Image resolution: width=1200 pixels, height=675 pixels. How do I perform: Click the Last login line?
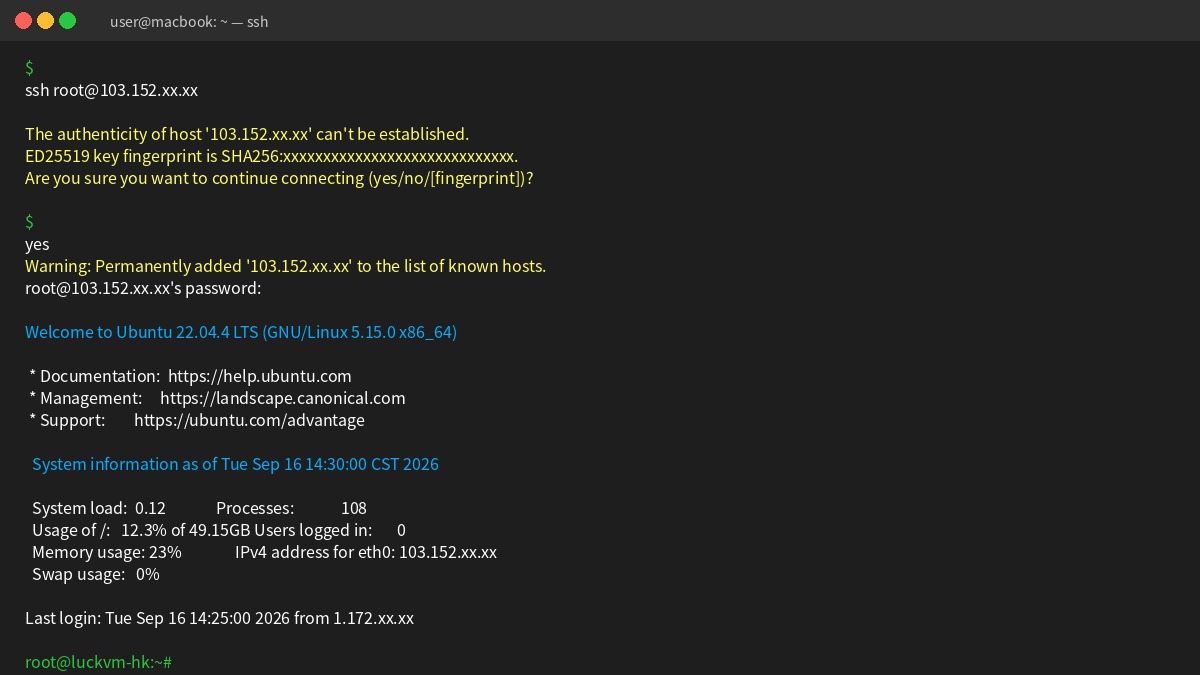[219, 618]
